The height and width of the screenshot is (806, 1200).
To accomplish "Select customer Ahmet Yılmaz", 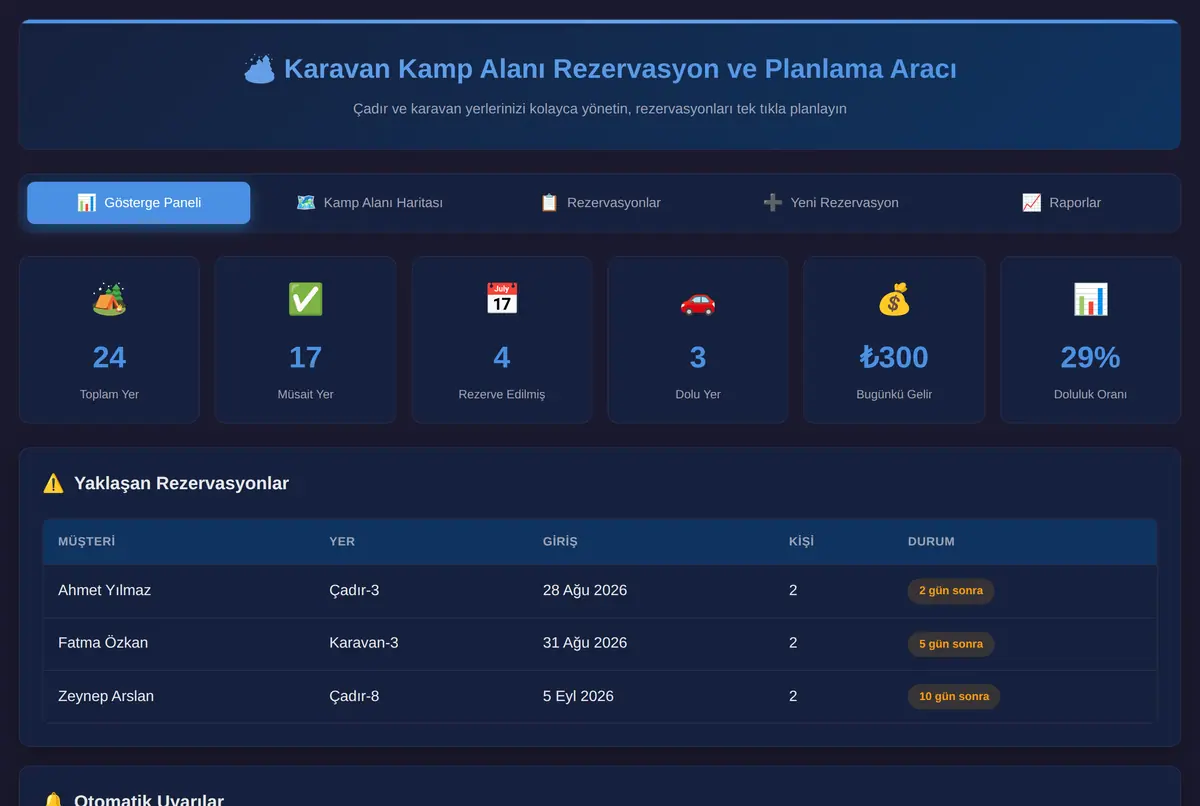I will pyautogui.click(x=105, y=590).
